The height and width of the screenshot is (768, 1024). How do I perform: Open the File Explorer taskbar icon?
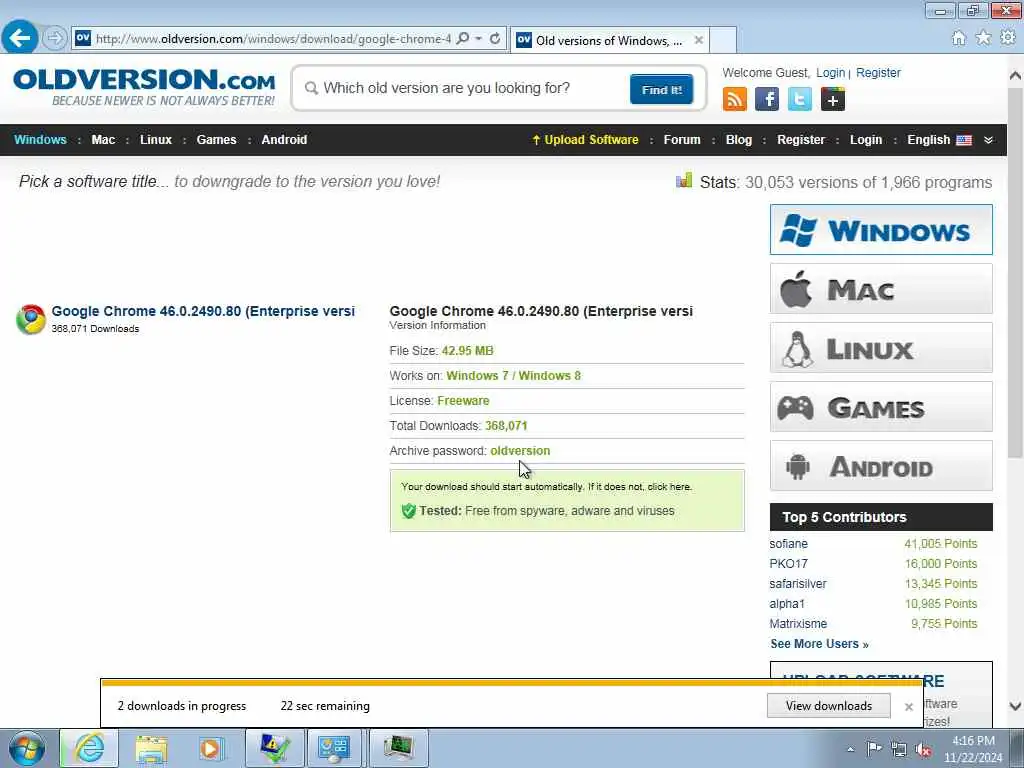(151, 748)
